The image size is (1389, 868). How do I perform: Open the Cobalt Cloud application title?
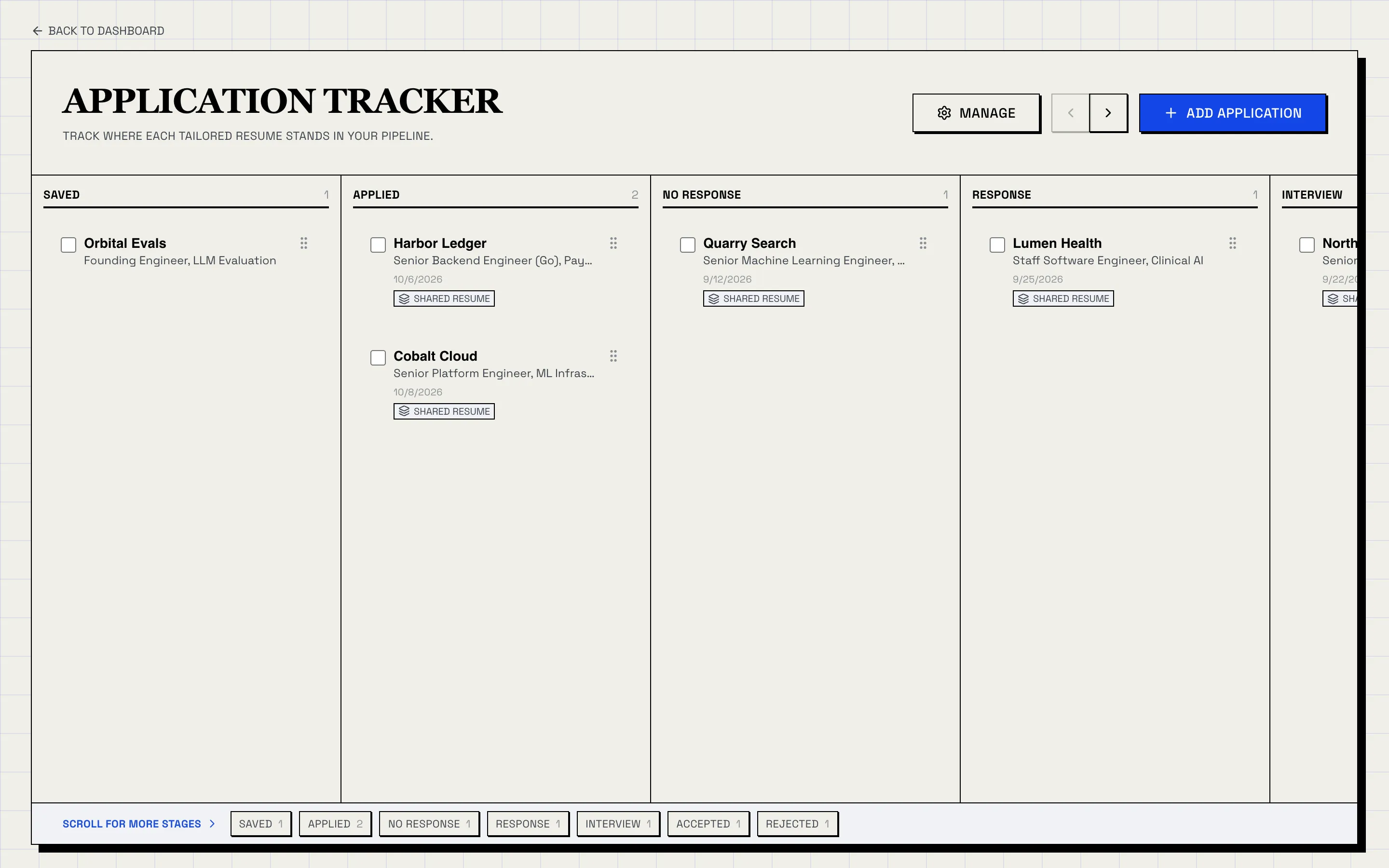click(435, 356)
